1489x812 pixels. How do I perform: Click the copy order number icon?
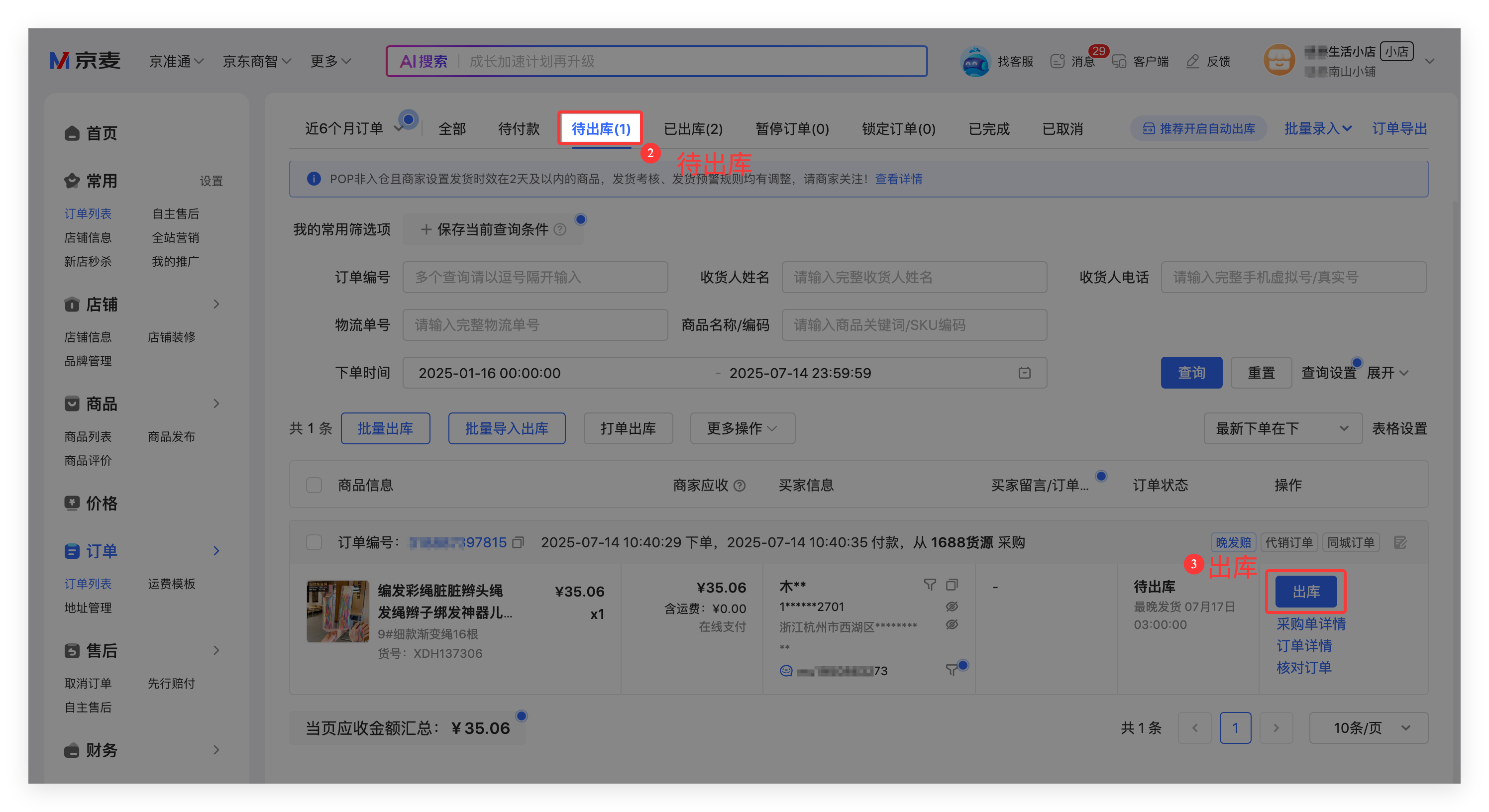518,542
